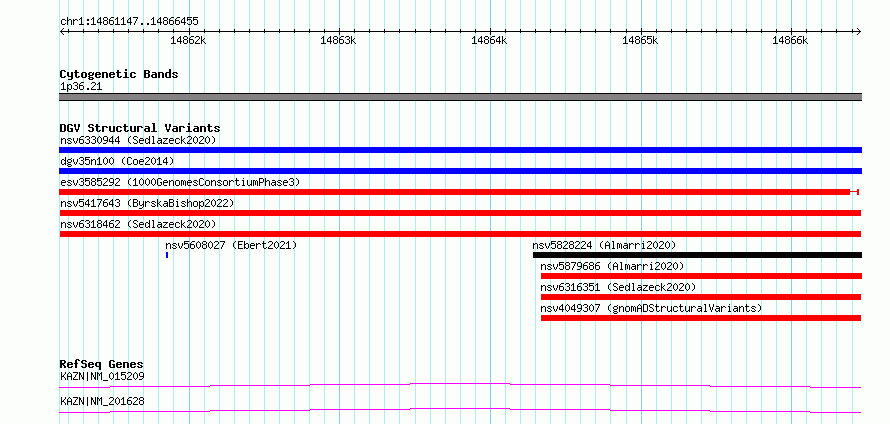Open the KAZN|NM_201628 gene label
890x424 pixels.
(102, 401)
